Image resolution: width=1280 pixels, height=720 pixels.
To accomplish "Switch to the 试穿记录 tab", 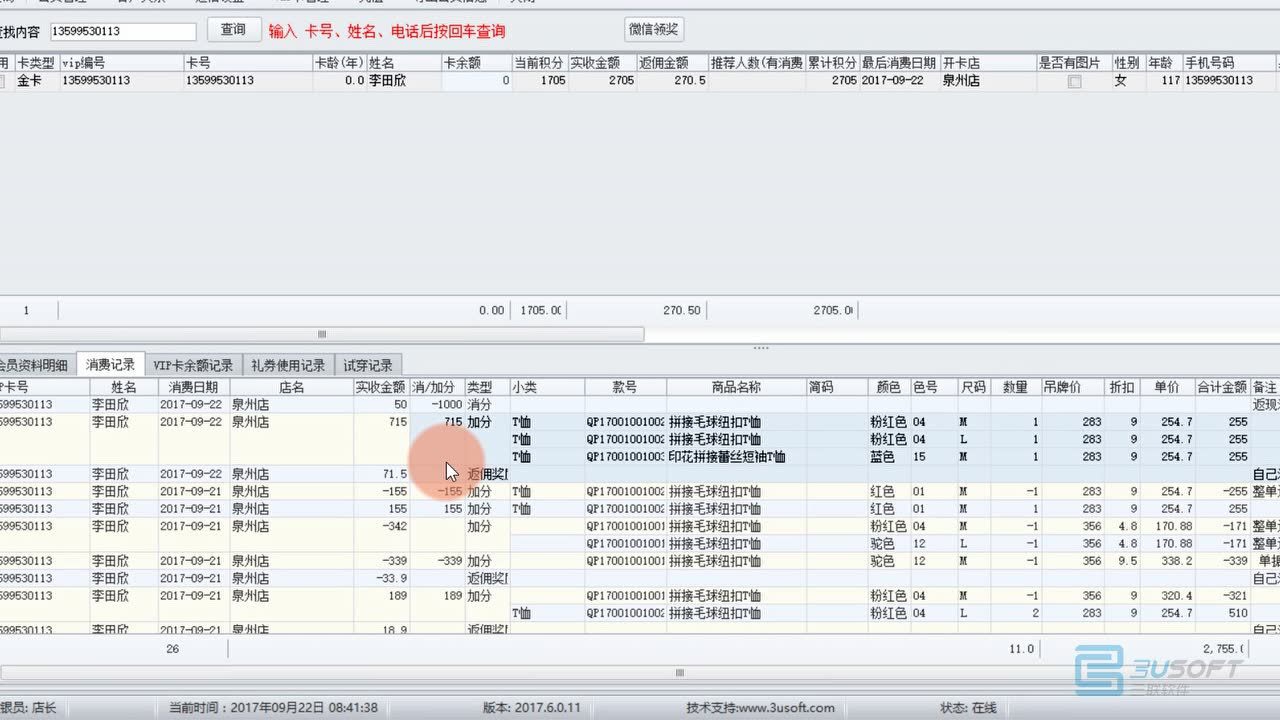I will (368, 365).
